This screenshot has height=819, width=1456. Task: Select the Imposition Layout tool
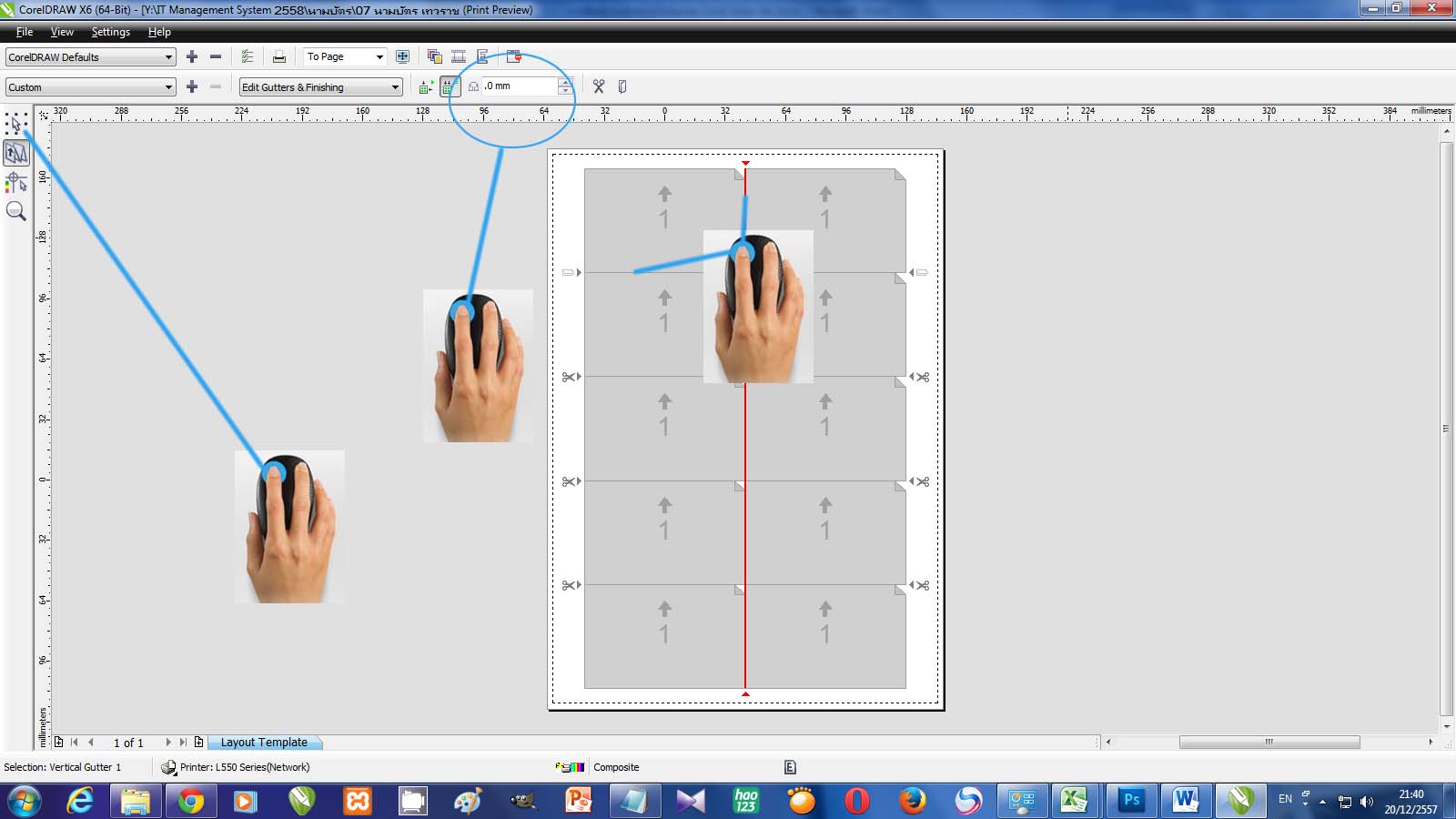coord(16,153)
